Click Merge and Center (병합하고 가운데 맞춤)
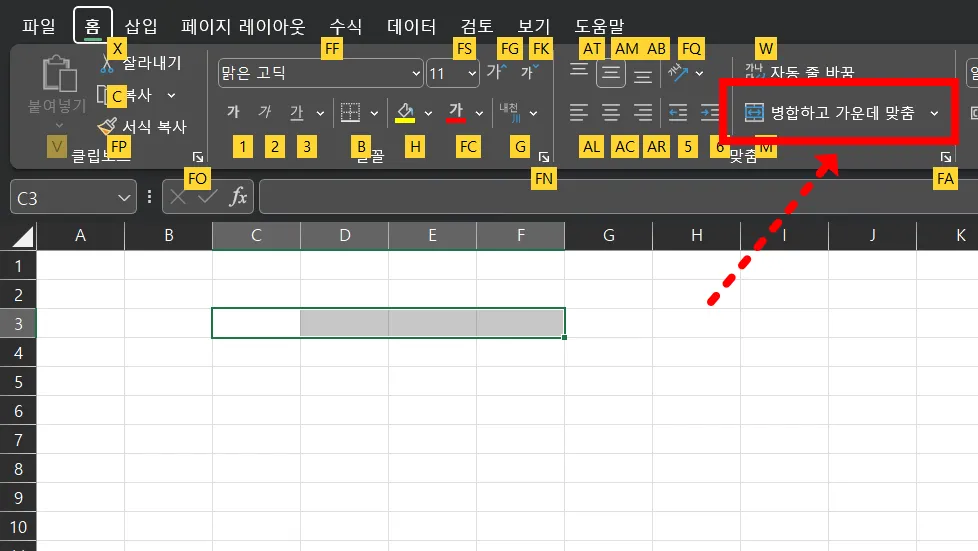The width and height of the screenshot is (978, 551). pos(830,113)
